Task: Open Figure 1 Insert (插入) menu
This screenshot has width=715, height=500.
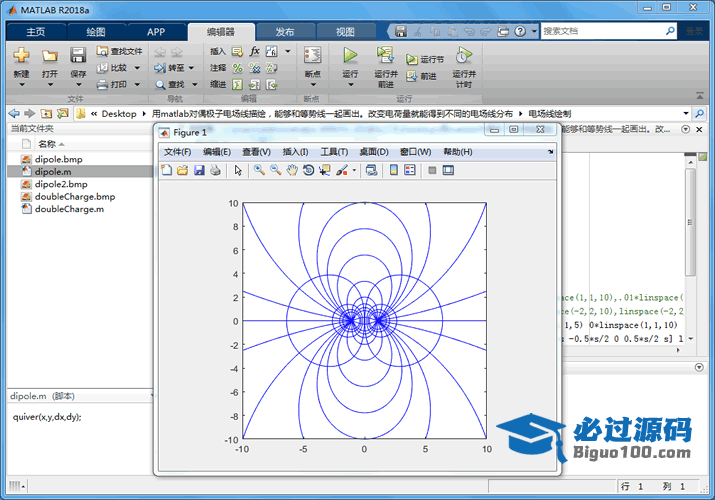Action: click(x=295, y=152)
